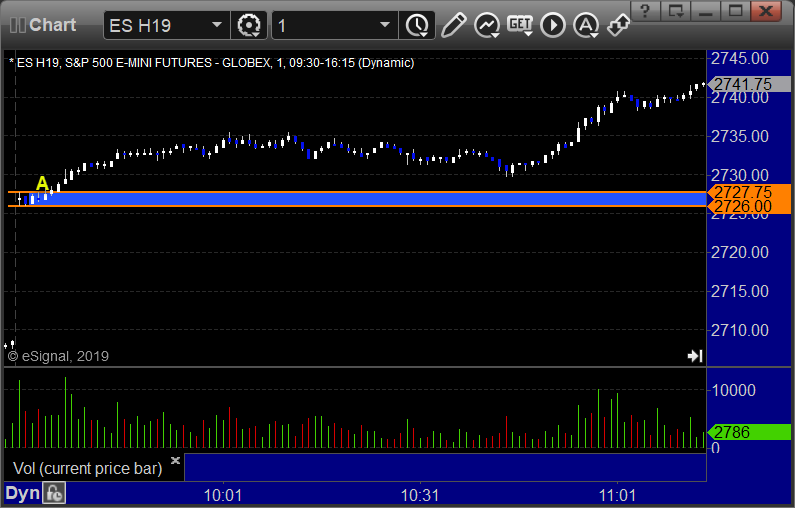
Task: Select the drawing pencil tool
Action: point(453,25)
